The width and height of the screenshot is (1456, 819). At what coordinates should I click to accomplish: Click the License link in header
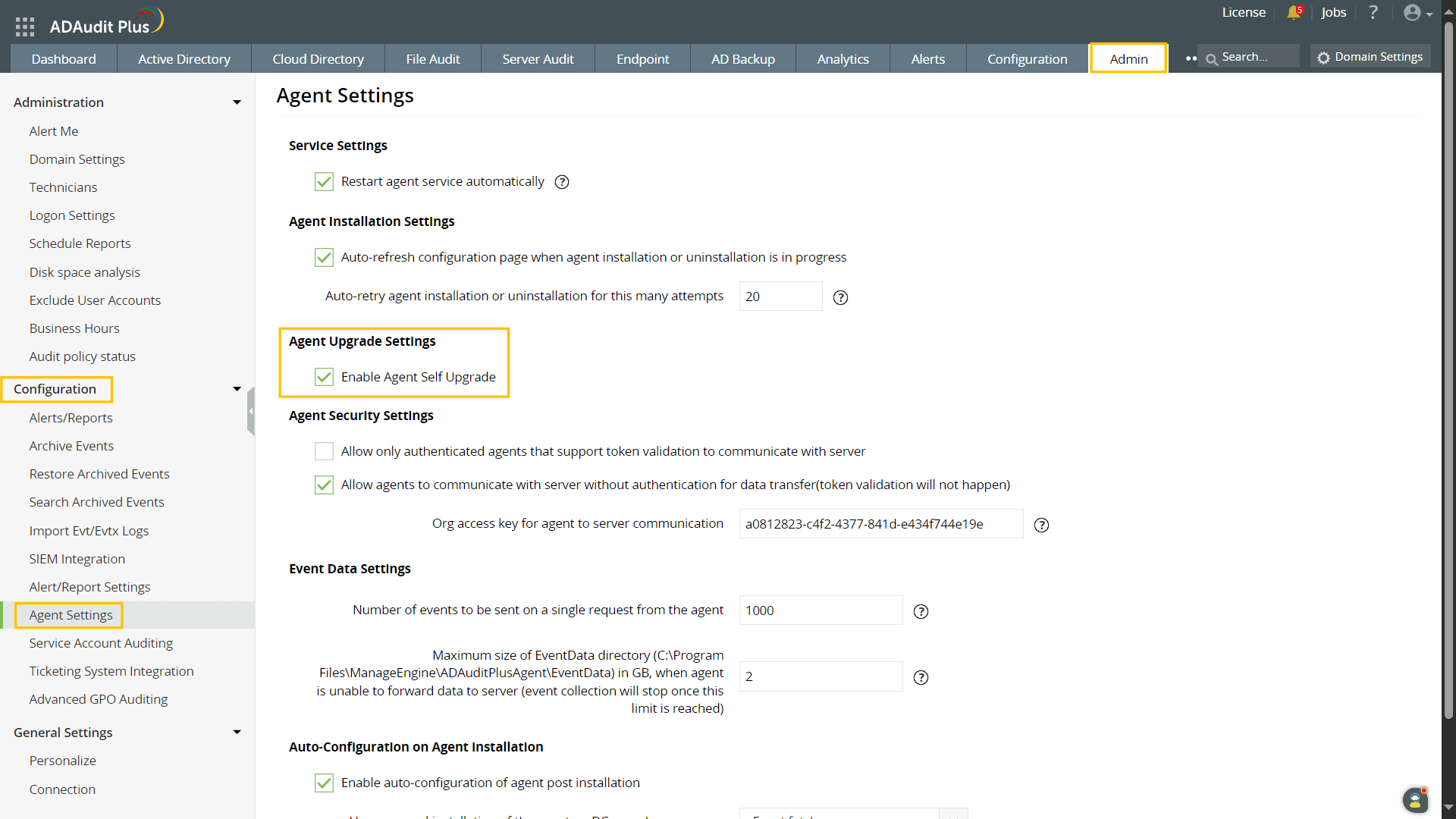(x=1244, y=13)
